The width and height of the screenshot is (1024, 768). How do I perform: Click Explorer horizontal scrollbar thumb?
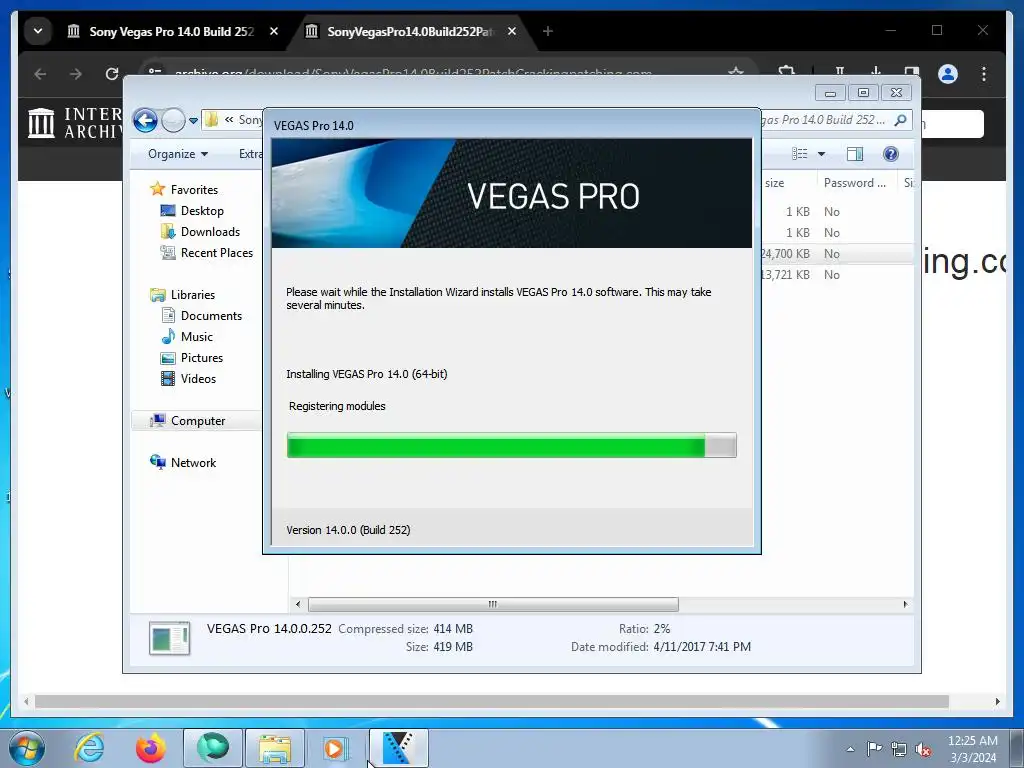(x=493, y=604)
